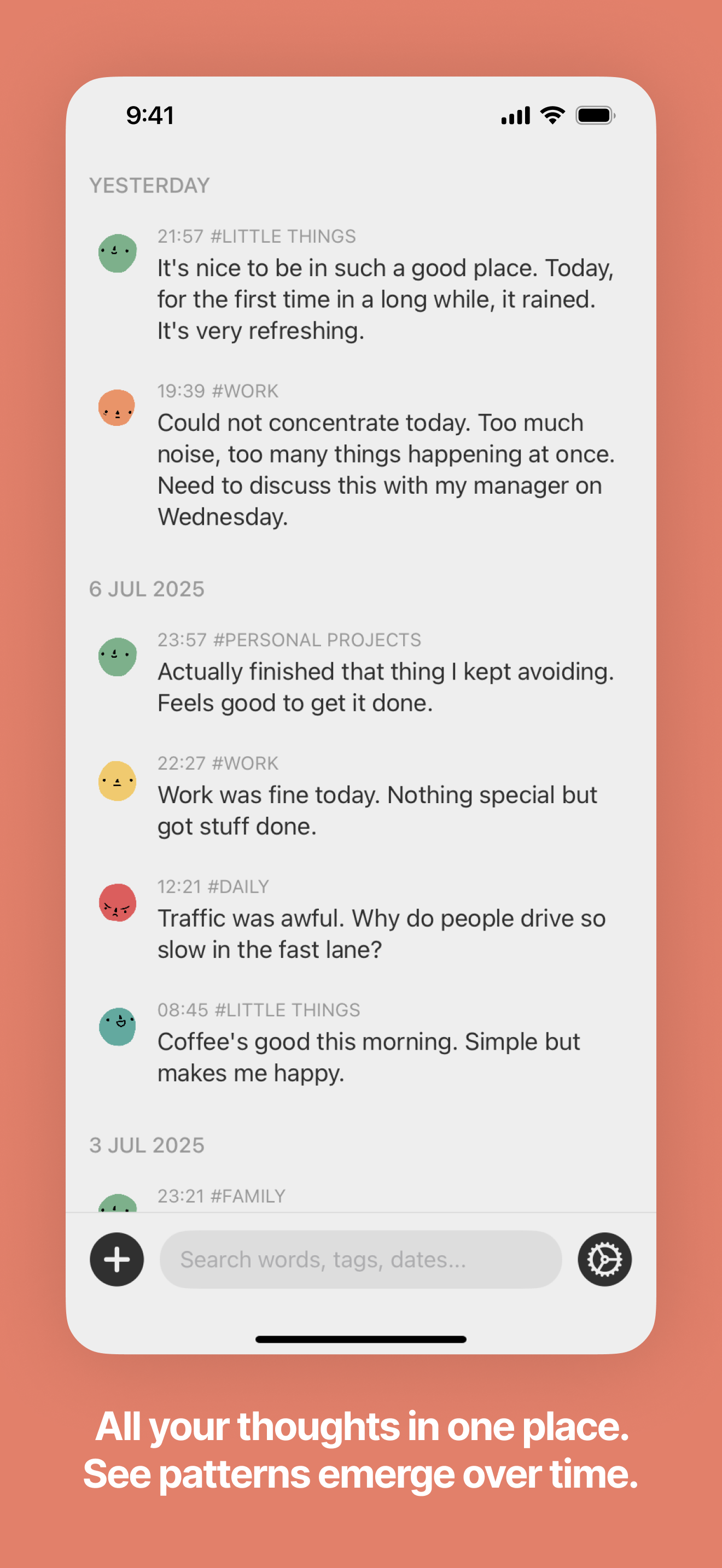Tap green mood face on 23:57 entry
Screen dimensions: 722x1568
click(118, 657)
